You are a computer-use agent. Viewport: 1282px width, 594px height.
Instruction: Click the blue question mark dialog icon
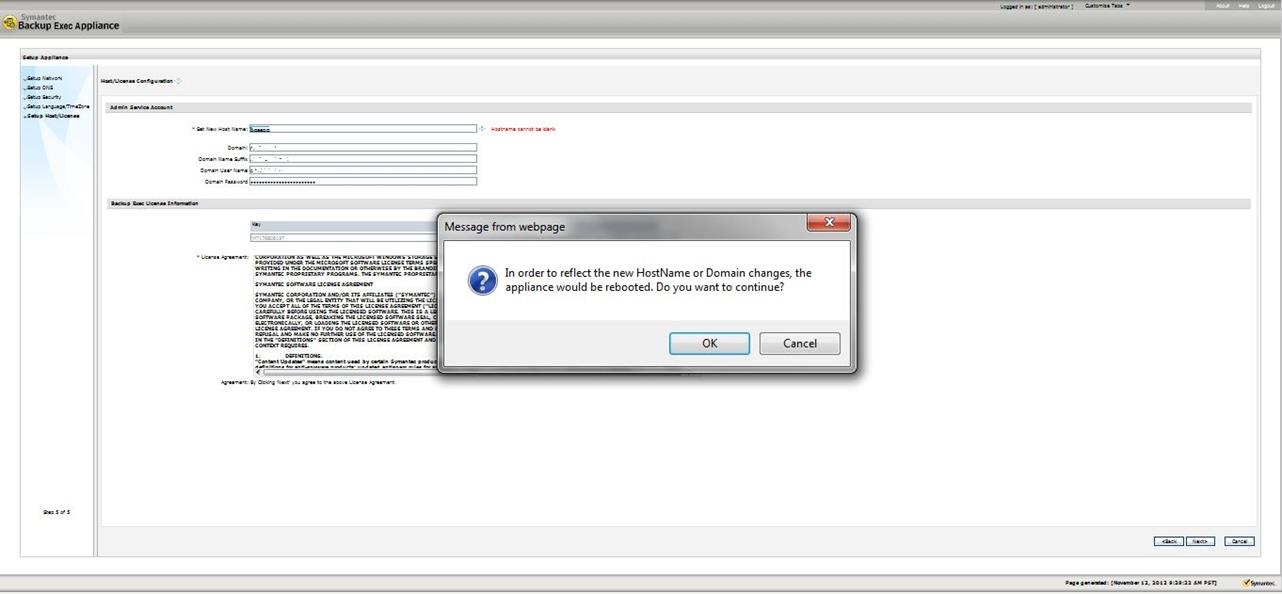[482, 280]
